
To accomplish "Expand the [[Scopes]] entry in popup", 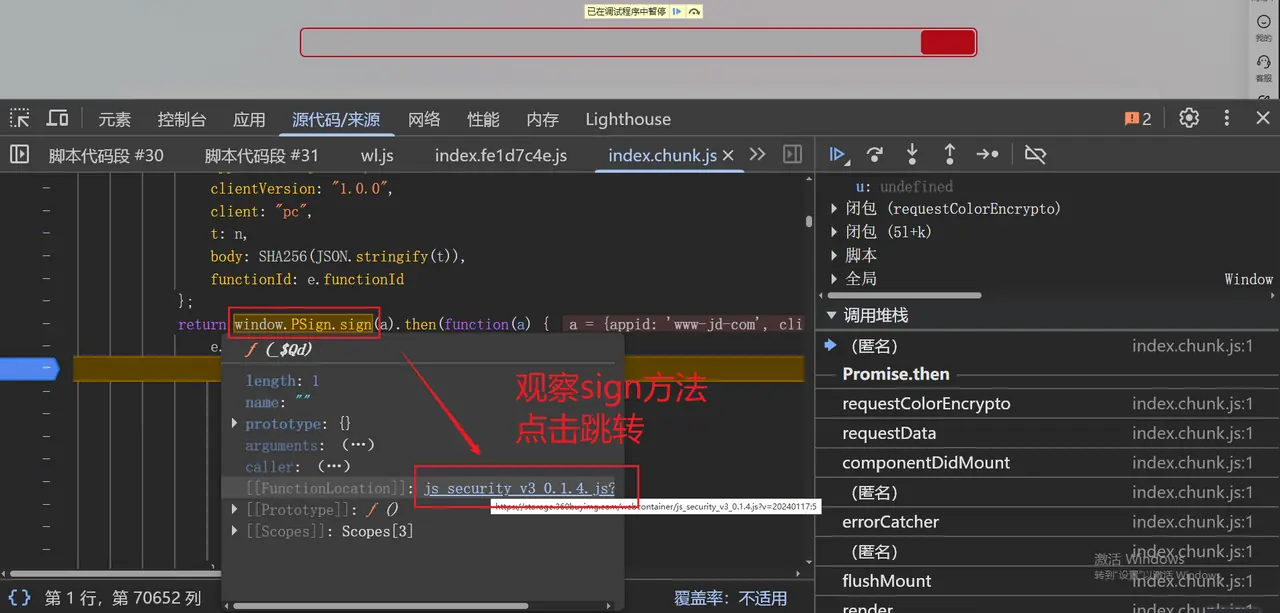I will (x=236, y=532).
